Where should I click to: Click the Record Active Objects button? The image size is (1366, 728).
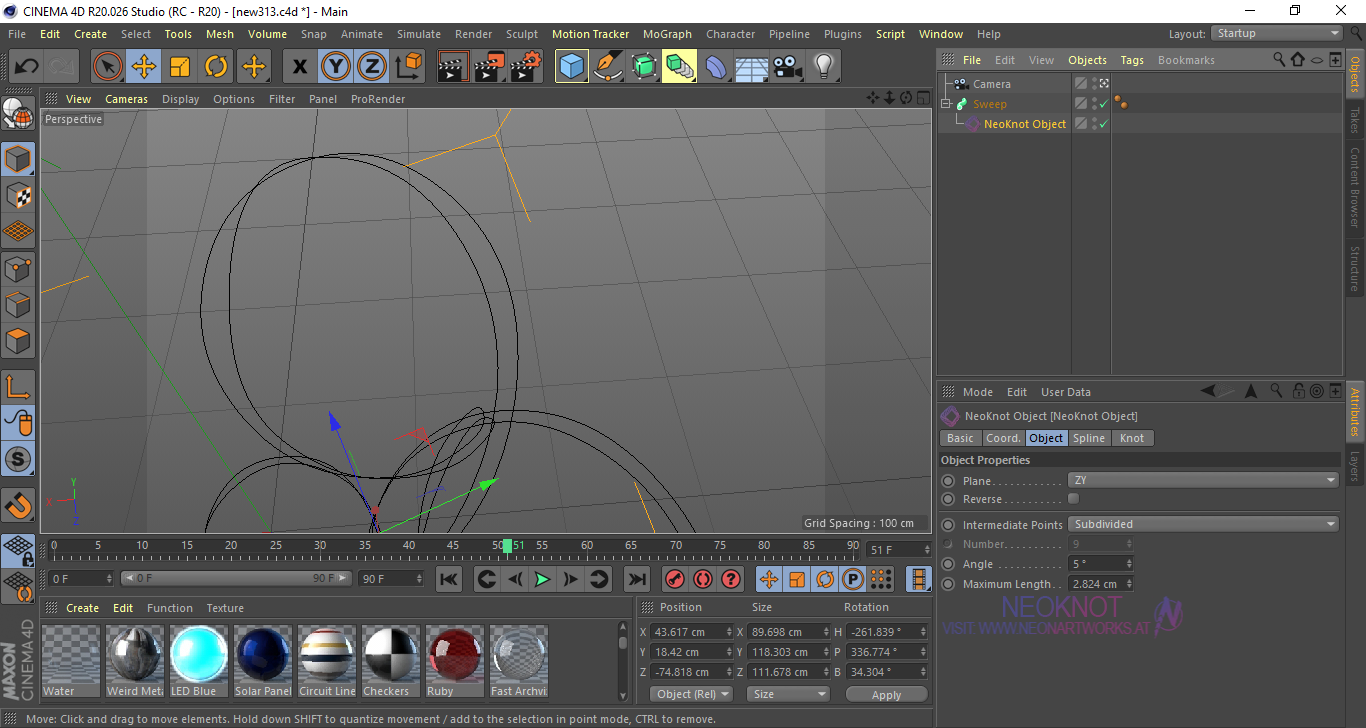click(x=674, y=579)
